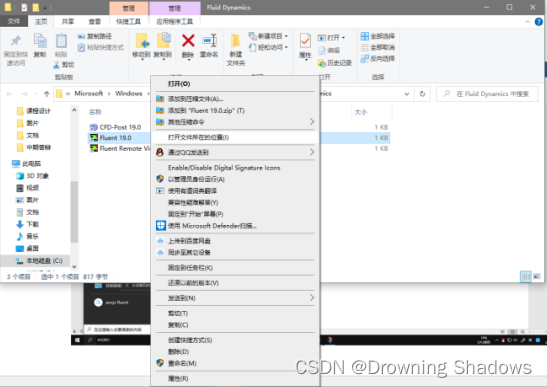Switch to the Details view icon in the status bar
547x387 pixels.
pyautogui.click(x=525, y=277)
